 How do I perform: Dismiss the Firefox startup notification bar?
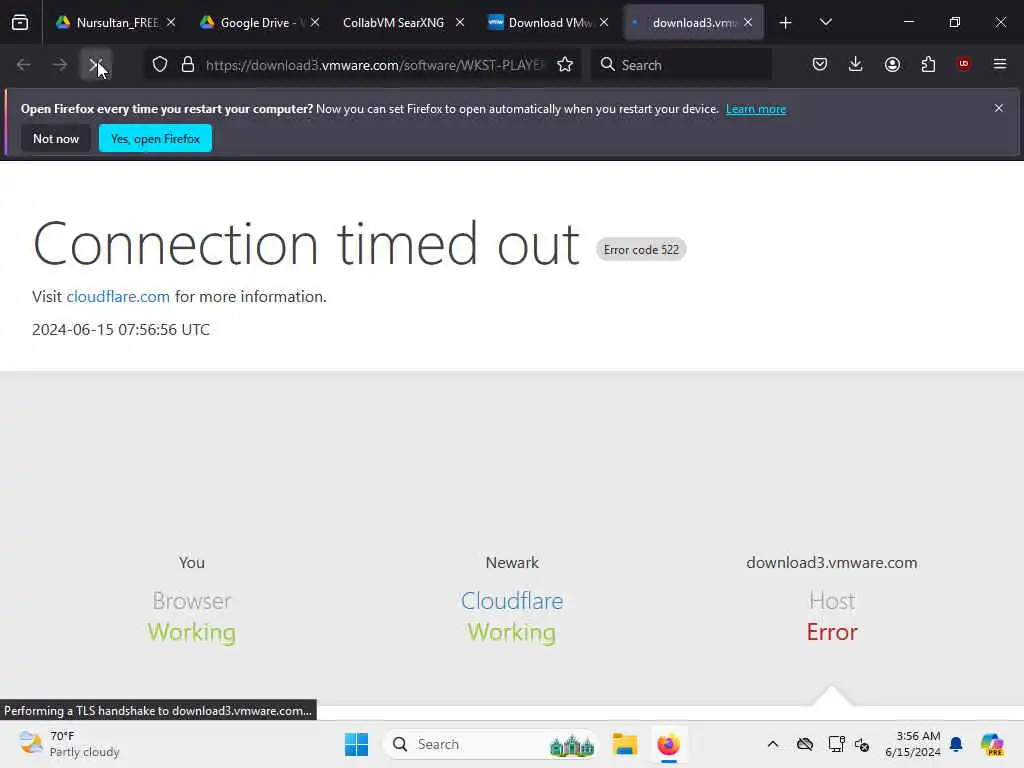(x=999, y=108)
